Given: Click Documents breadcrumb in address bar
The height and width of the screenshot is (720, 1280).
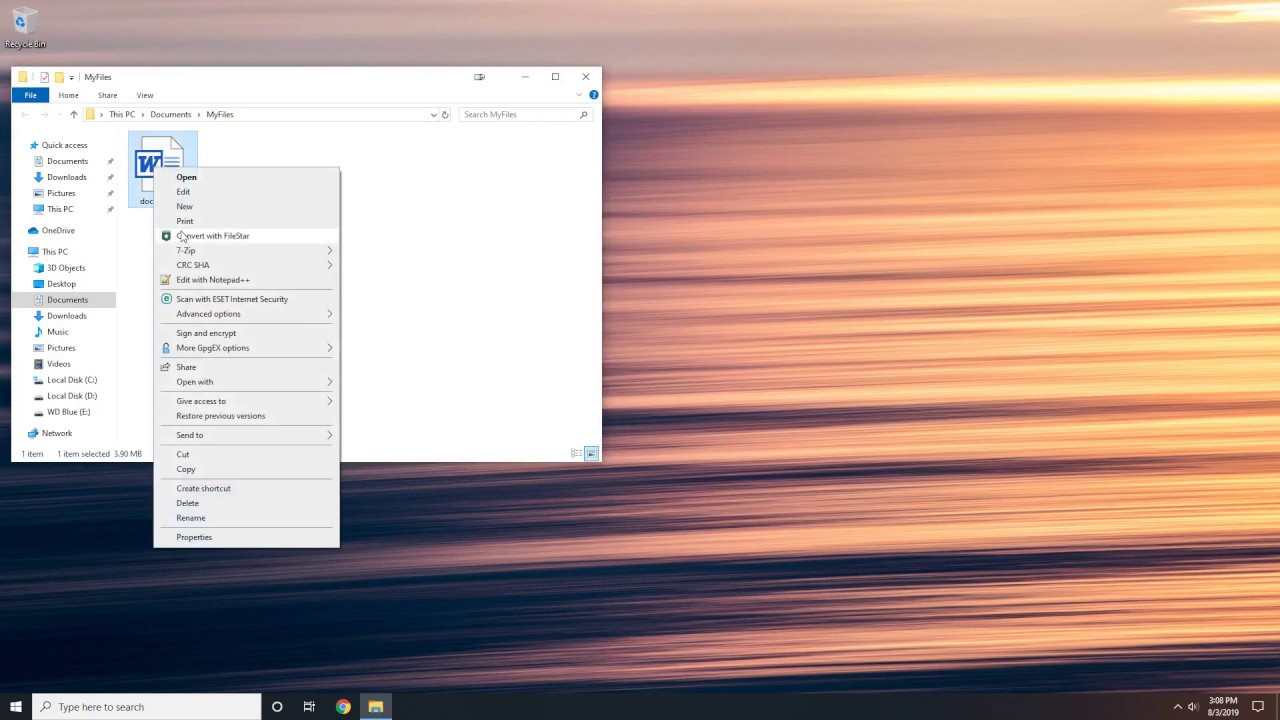Looking at the screenshot, I should pos(170,114).
